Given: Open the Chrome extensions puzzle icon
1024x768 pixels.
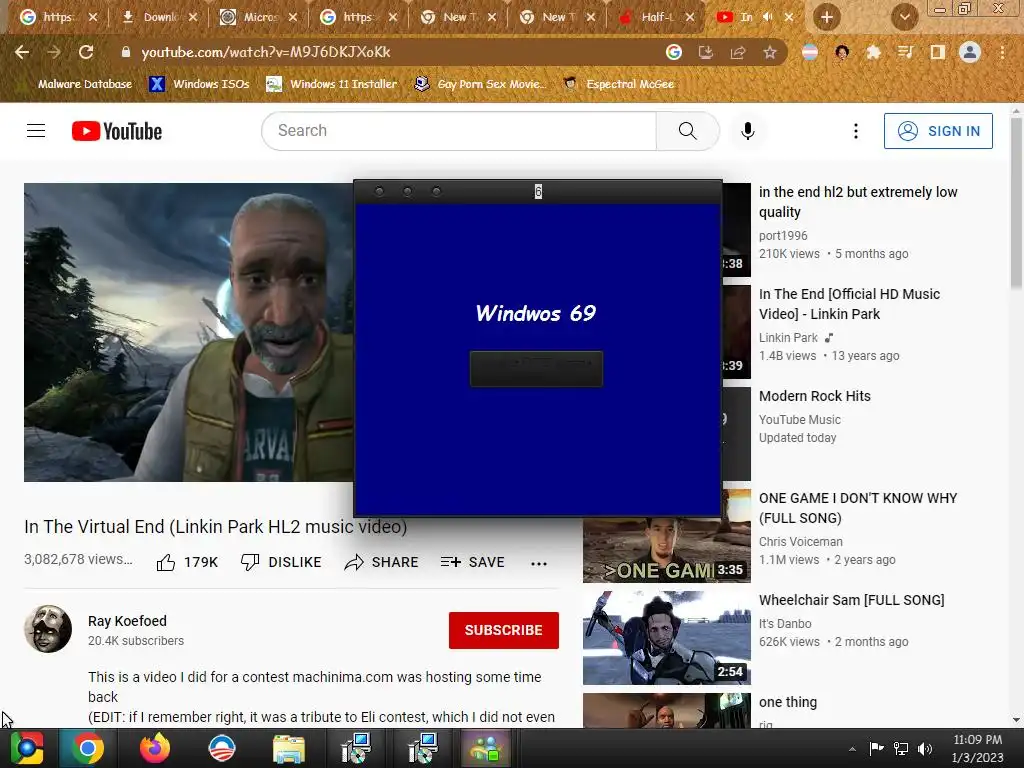Looking at the screenshot, I should tap(874, 52).
